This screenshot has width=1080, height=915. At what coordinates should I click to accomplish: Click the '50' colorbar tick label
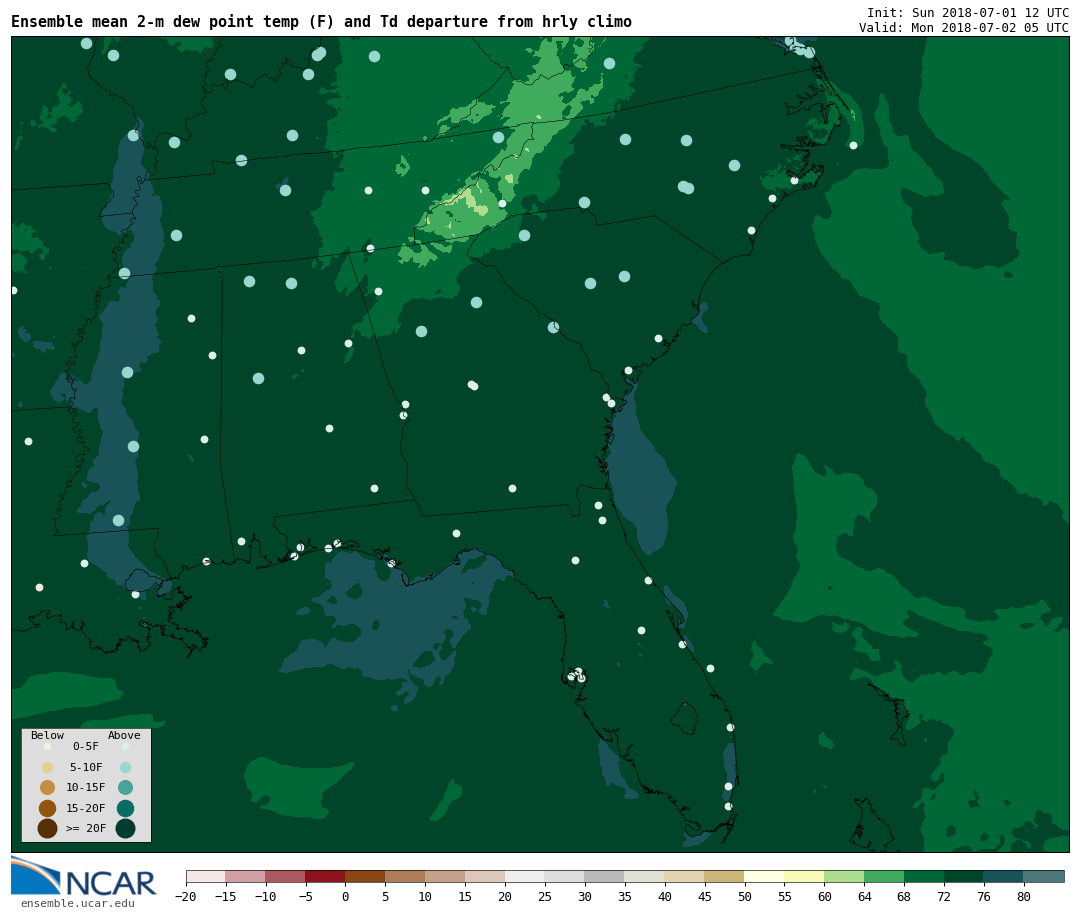click(x=745, y=896)
